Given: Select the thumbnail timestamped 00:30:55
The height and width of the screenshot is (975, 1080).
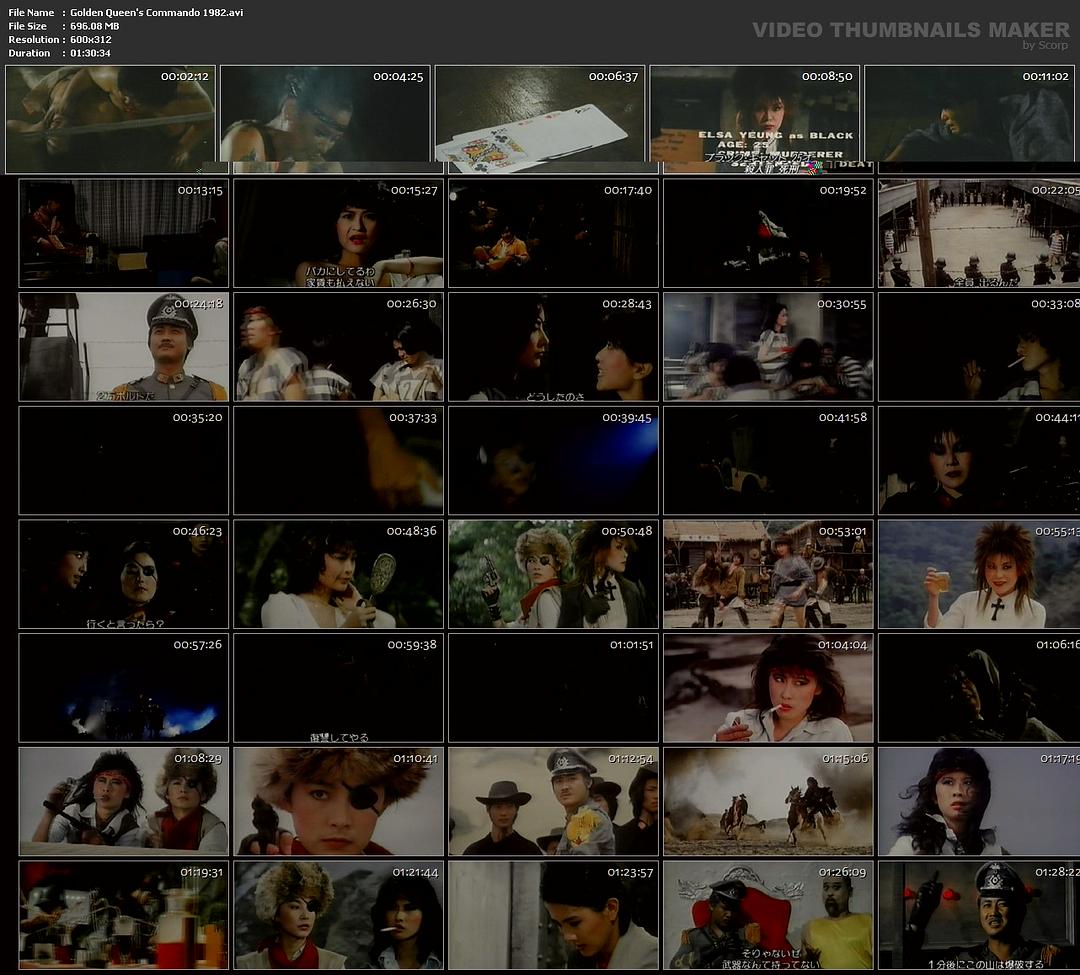Looking at the screenshot, I should point(768,347).
